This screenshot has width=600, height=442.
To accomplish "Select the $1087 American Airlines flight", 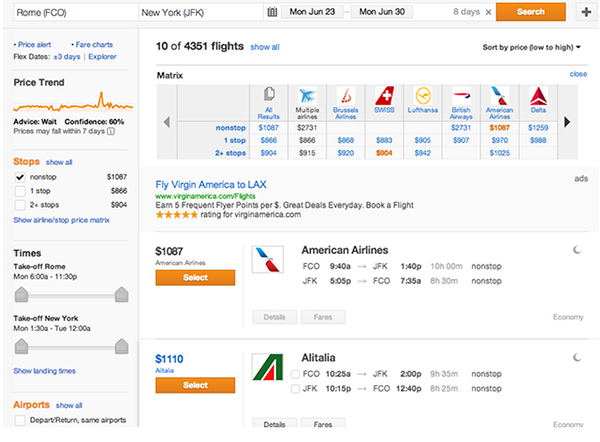I will (195, 277).
